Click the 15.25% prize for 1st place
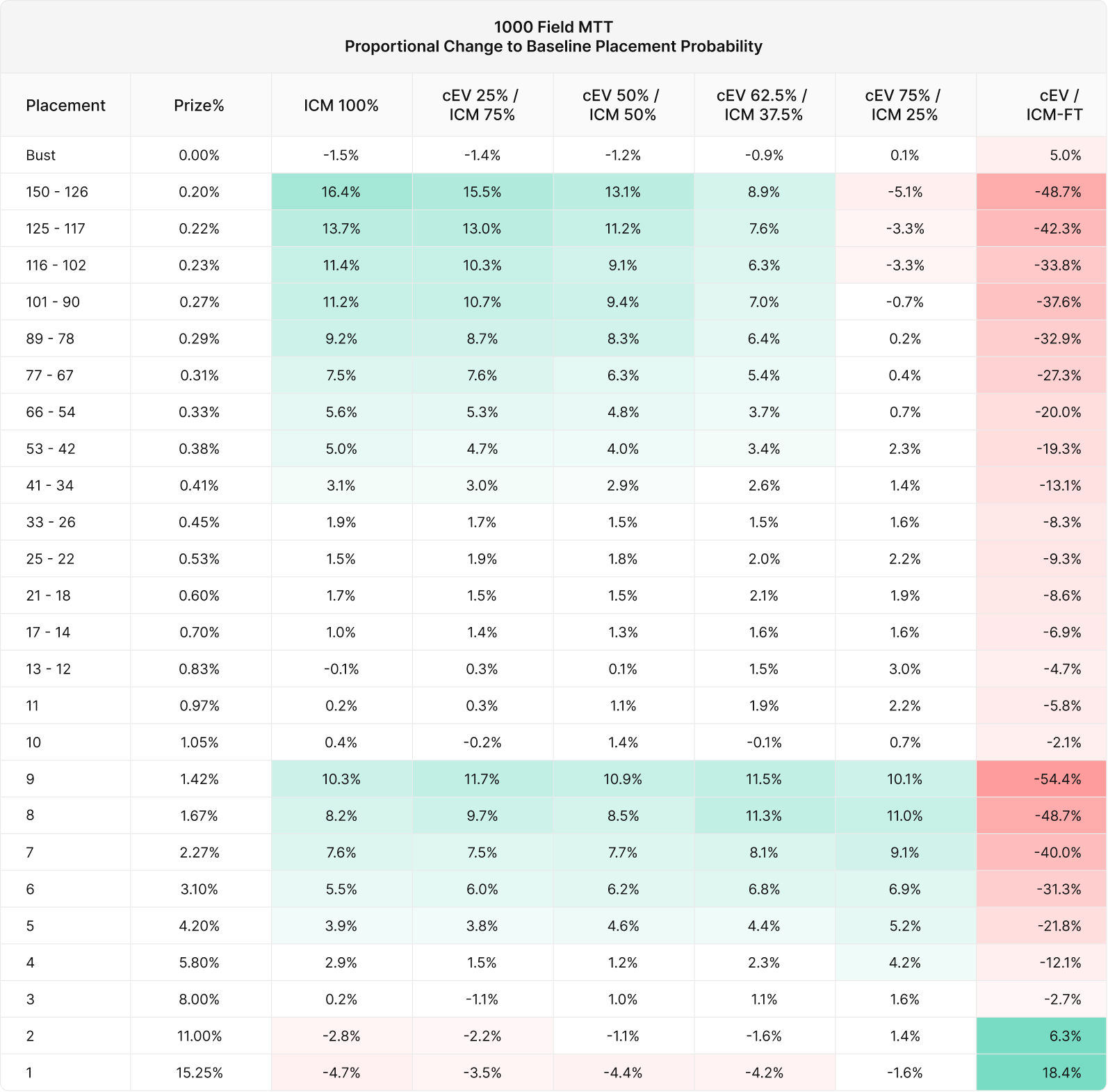1108x1092 pixels. click(199, 1073)
